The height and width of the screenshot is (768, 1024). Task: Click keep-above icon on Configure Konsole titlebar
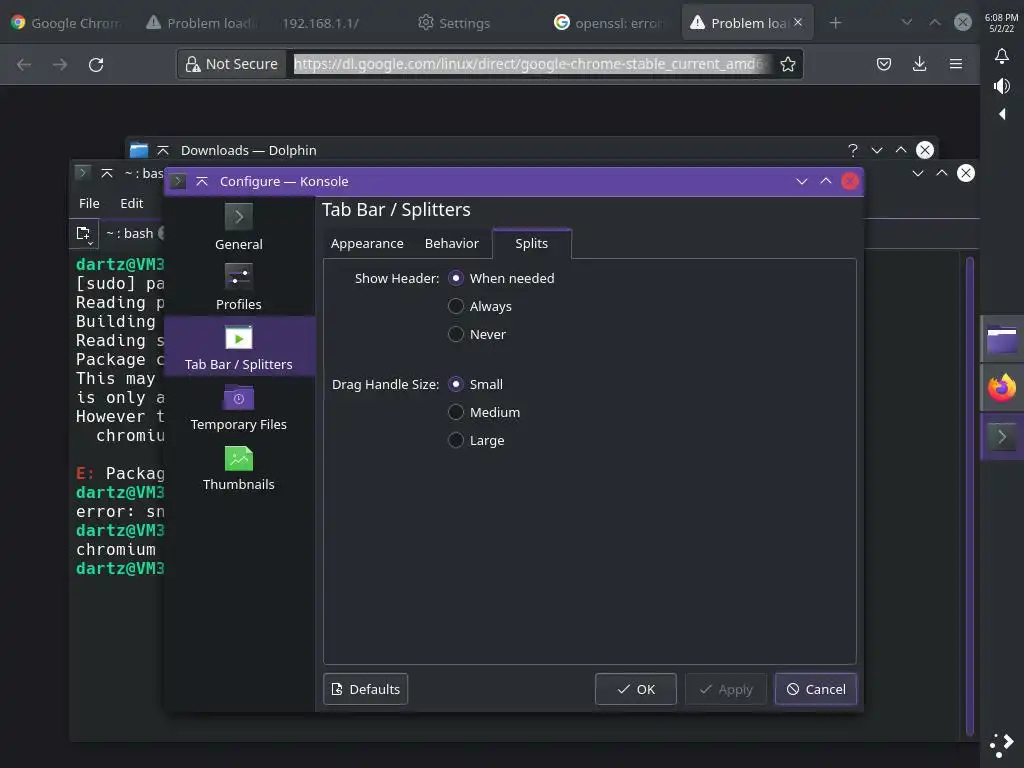point(202,181)
